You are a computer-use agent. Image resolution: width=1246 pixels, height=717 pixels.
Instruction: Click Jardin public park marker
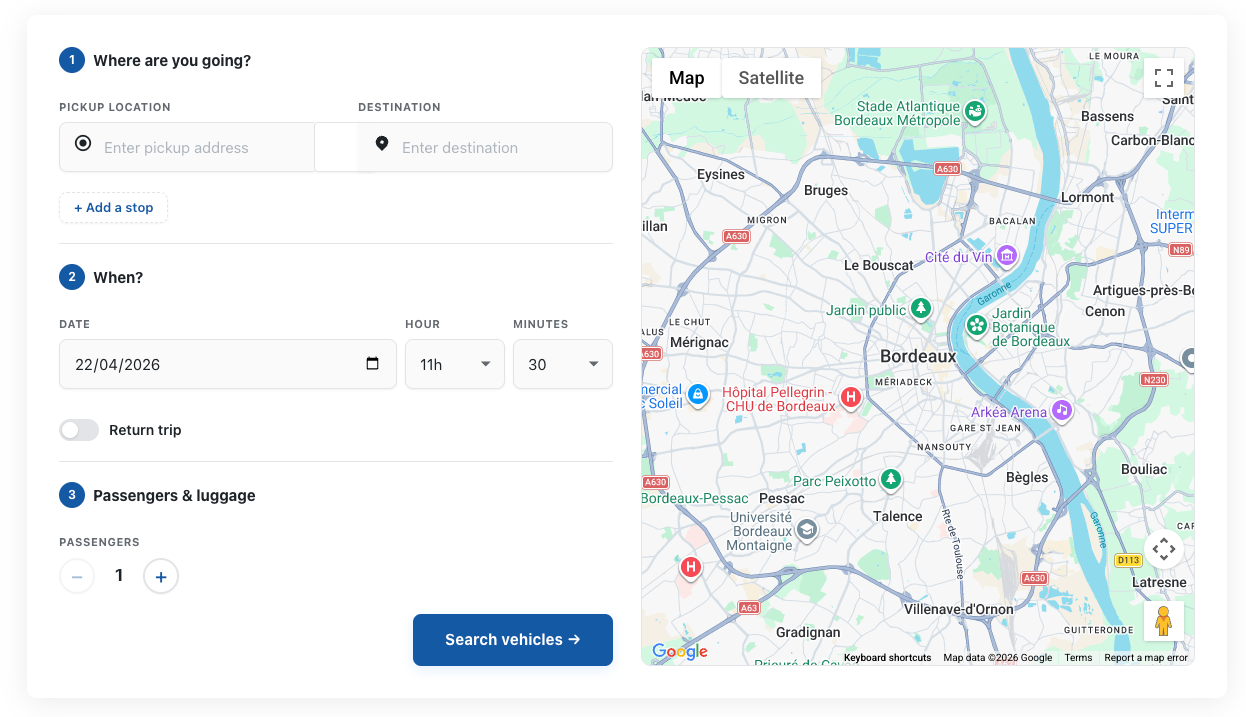click(921, 309)
